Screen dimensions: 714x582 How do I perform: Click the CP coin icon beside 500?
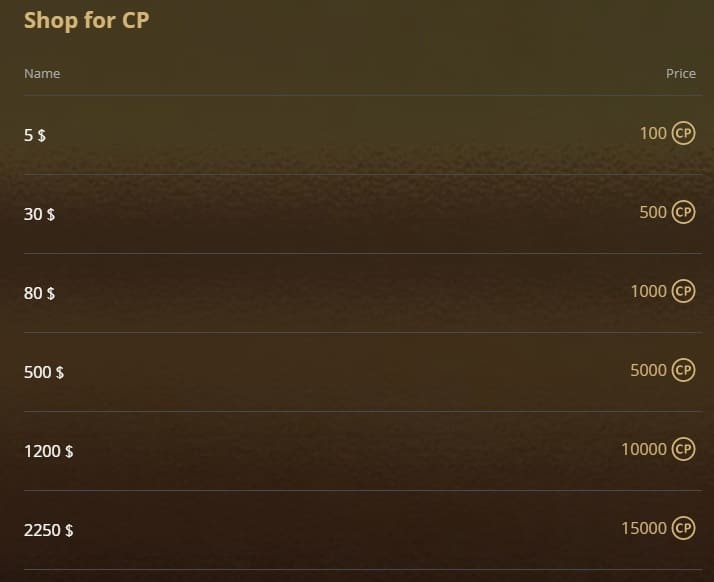tap(683, 212)
